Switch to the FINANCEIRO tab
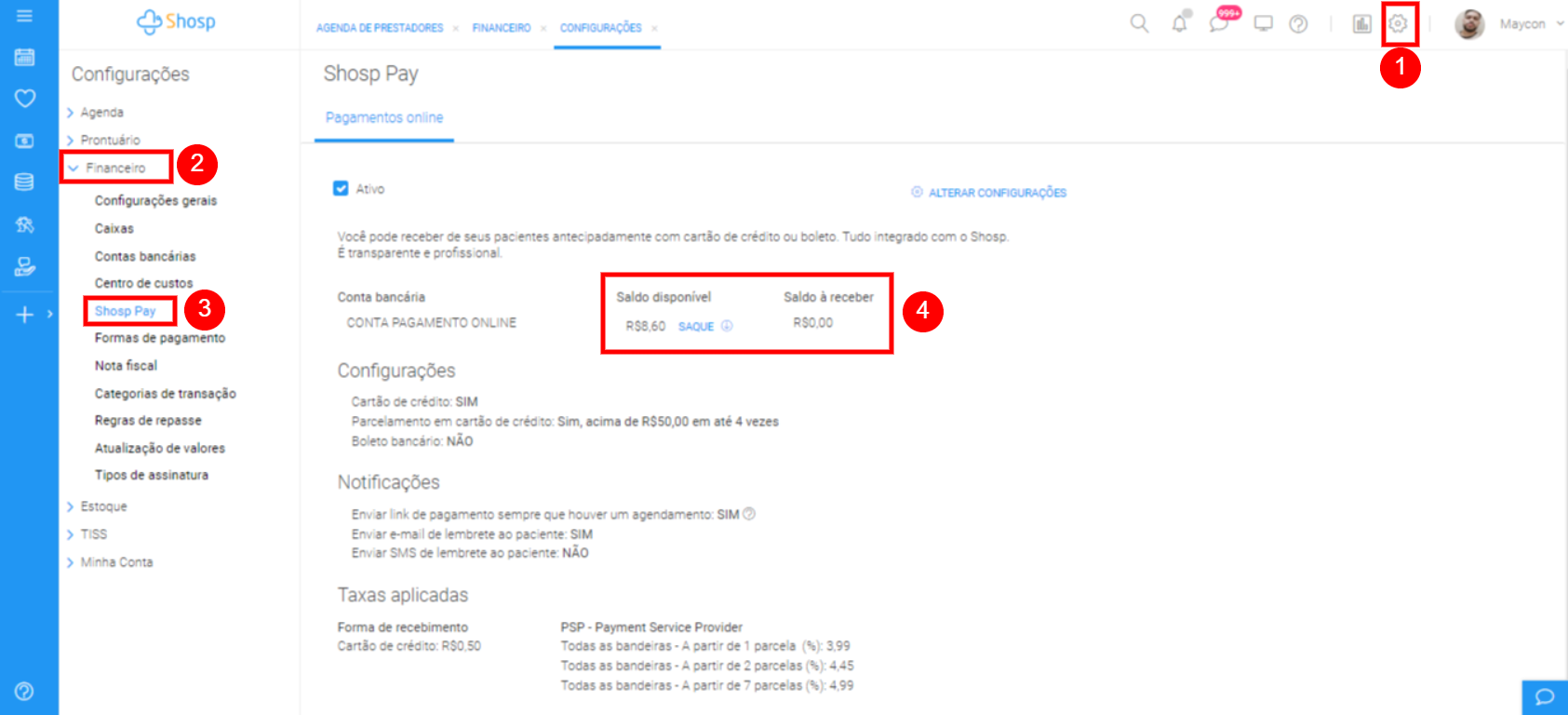 point(502,28)
